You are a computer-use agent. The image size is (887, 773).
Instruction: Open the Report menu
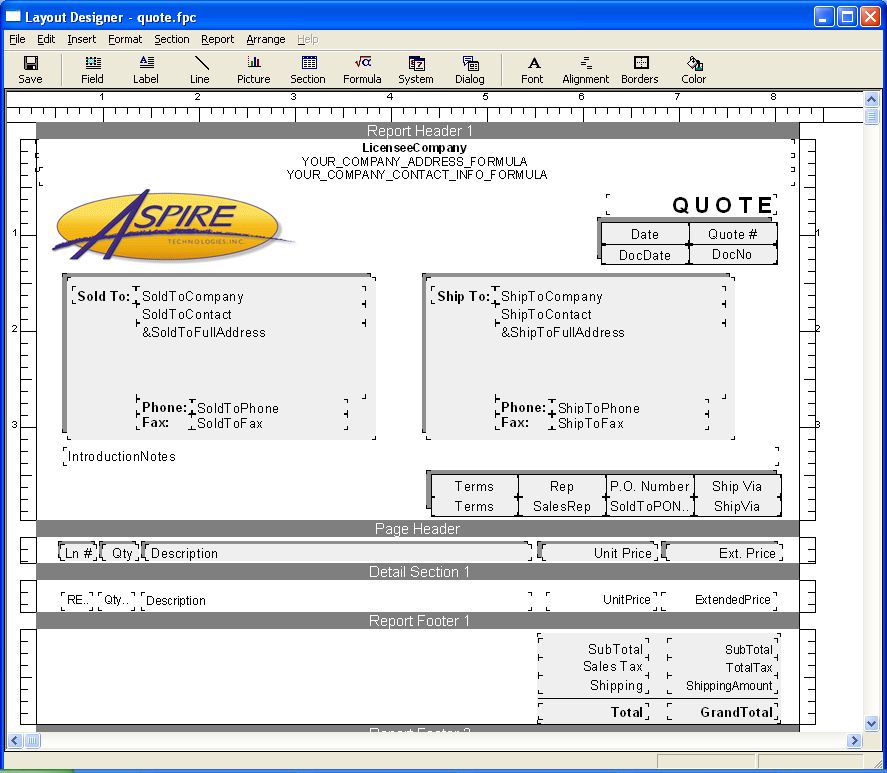pyautogui.click(x=217, y=40)
